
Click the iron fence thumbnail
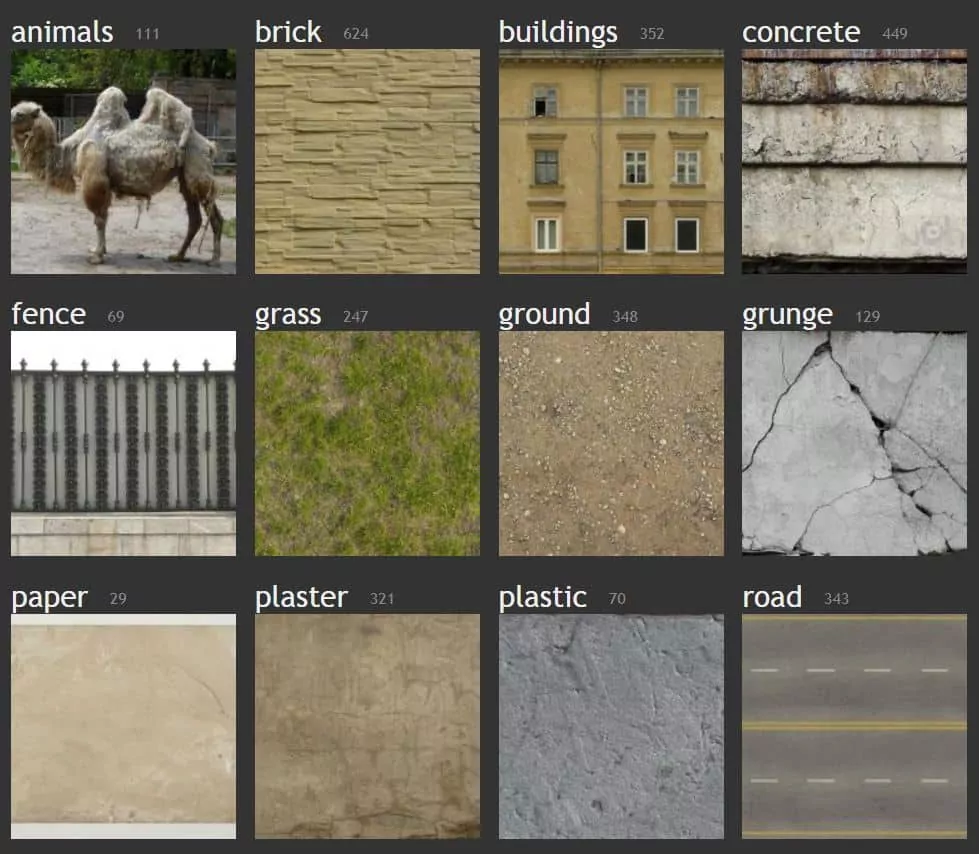123,444
